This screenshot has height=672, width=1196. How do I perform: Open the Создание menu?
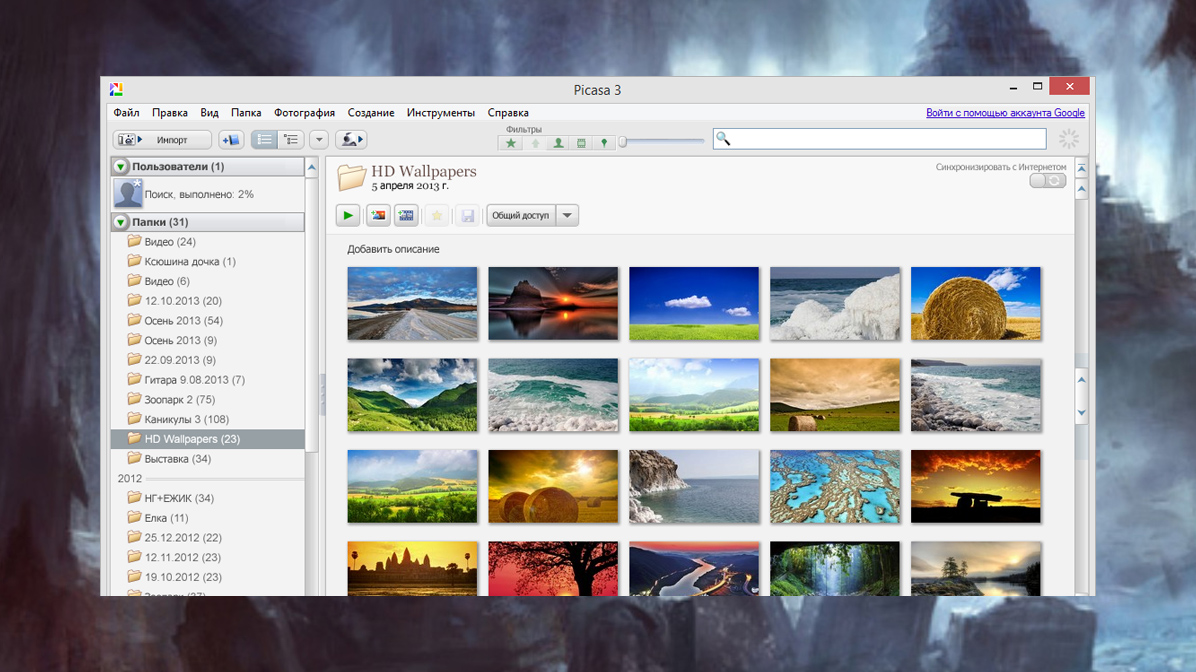(370, 113)
